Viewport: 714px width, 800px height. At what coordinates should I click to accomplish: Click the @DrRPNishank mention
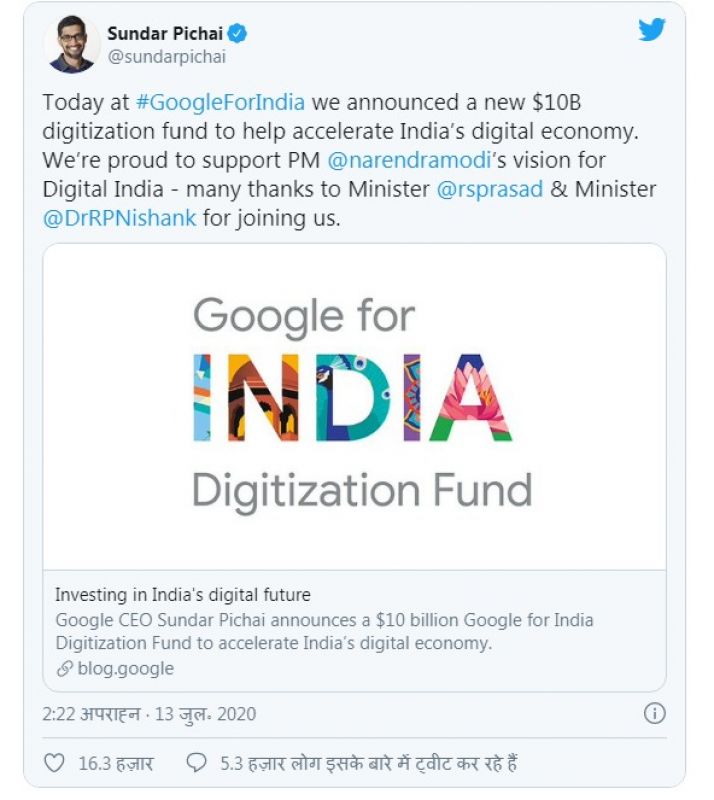120,218
